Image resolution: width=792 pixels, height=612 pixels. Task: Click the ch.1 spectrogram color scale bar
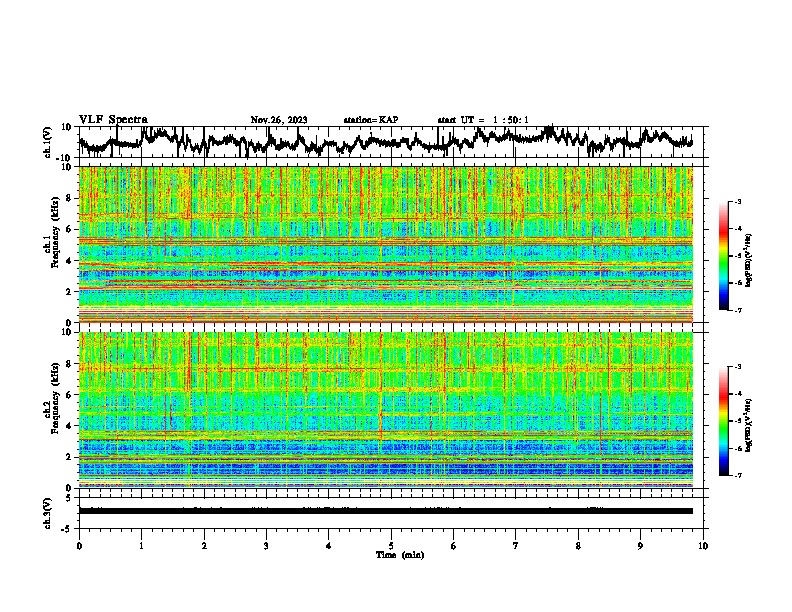pyautogui.click(x=723, y=256)
